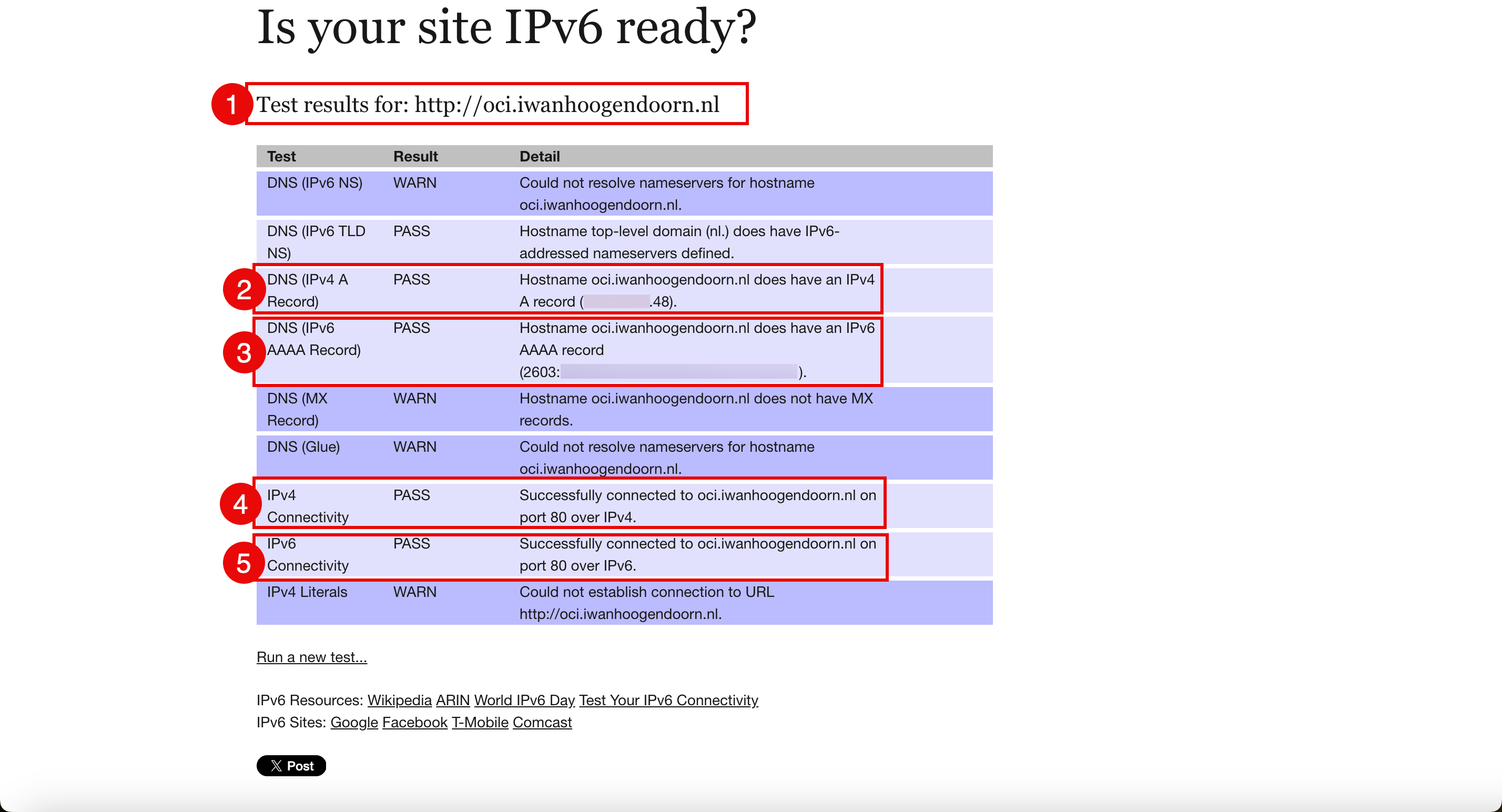Image resolution: width=1502 pixels, height=812 pixels.
Task: Open Test Your IPv6 Connectivity link
Action: point(668,700)
